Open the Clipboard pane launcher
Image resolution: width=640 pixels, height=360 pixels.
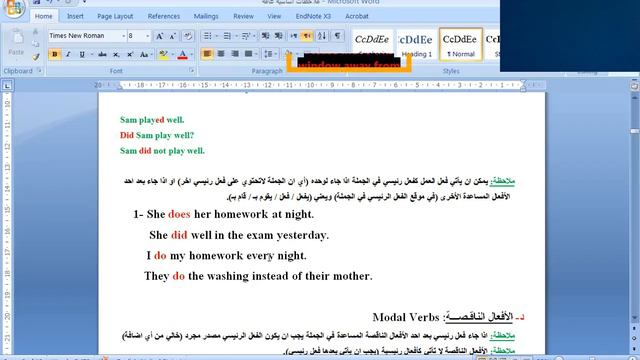(x=40, y=71)
